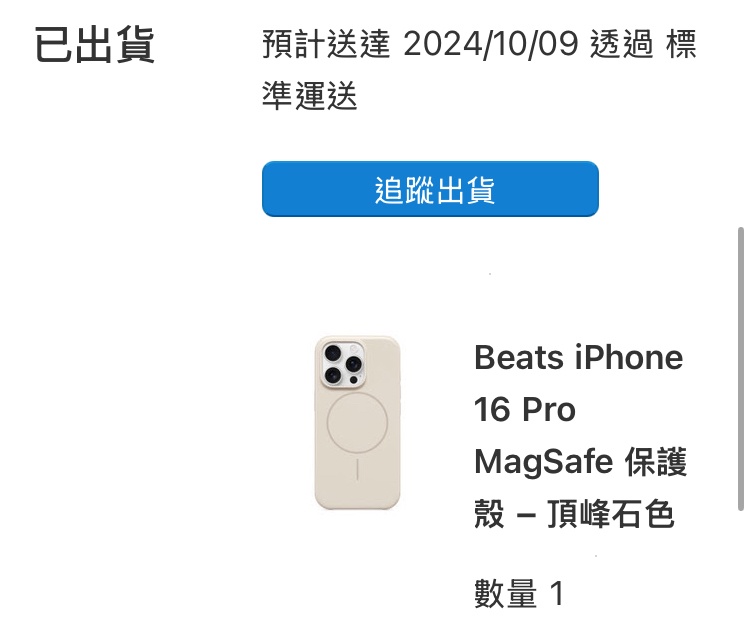Click the 預計送達 delivery estimate text
The image size is (750, 625).
pos(326,44)
